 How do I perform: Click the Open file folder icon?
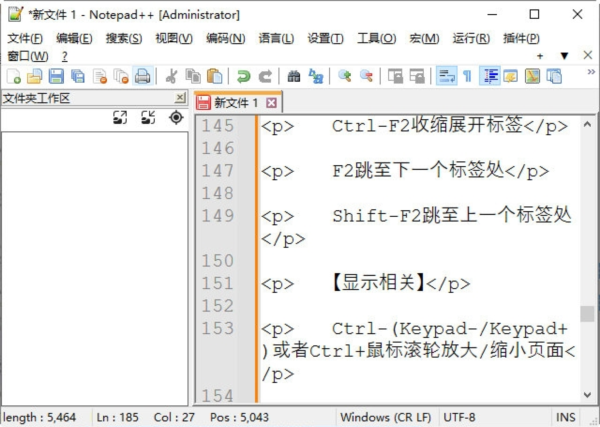pyautogui.click(x=35, y=76)
